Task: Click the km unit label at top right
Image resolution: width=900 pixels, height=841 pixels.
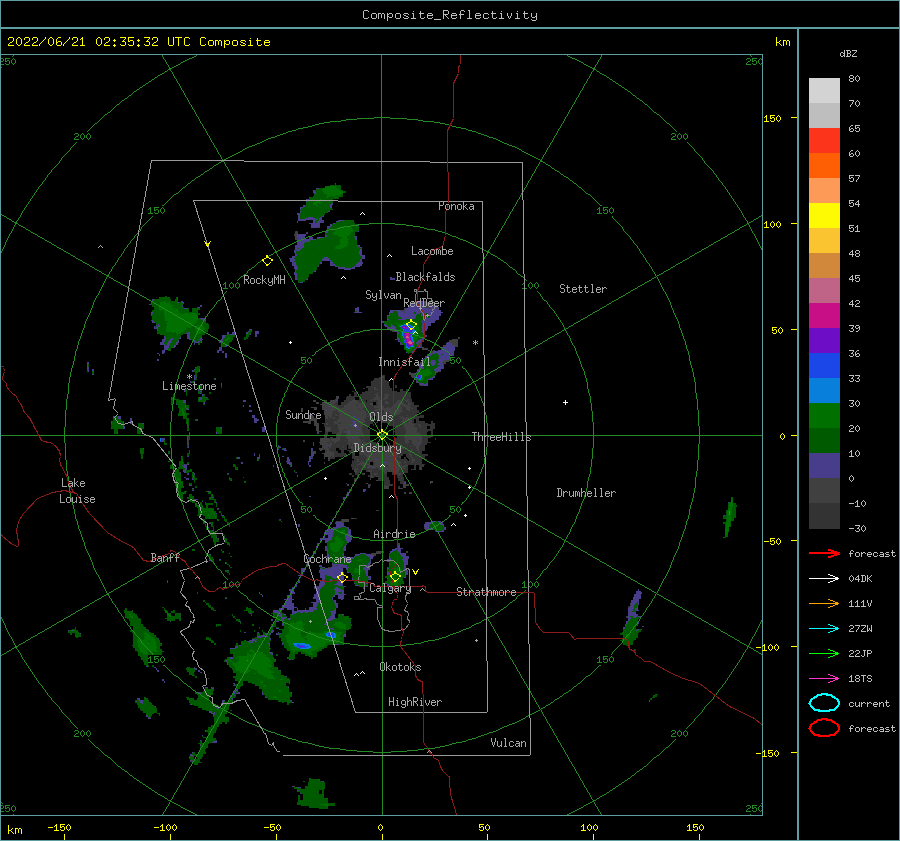Action: pyautogui.click(x=782, y=42)
